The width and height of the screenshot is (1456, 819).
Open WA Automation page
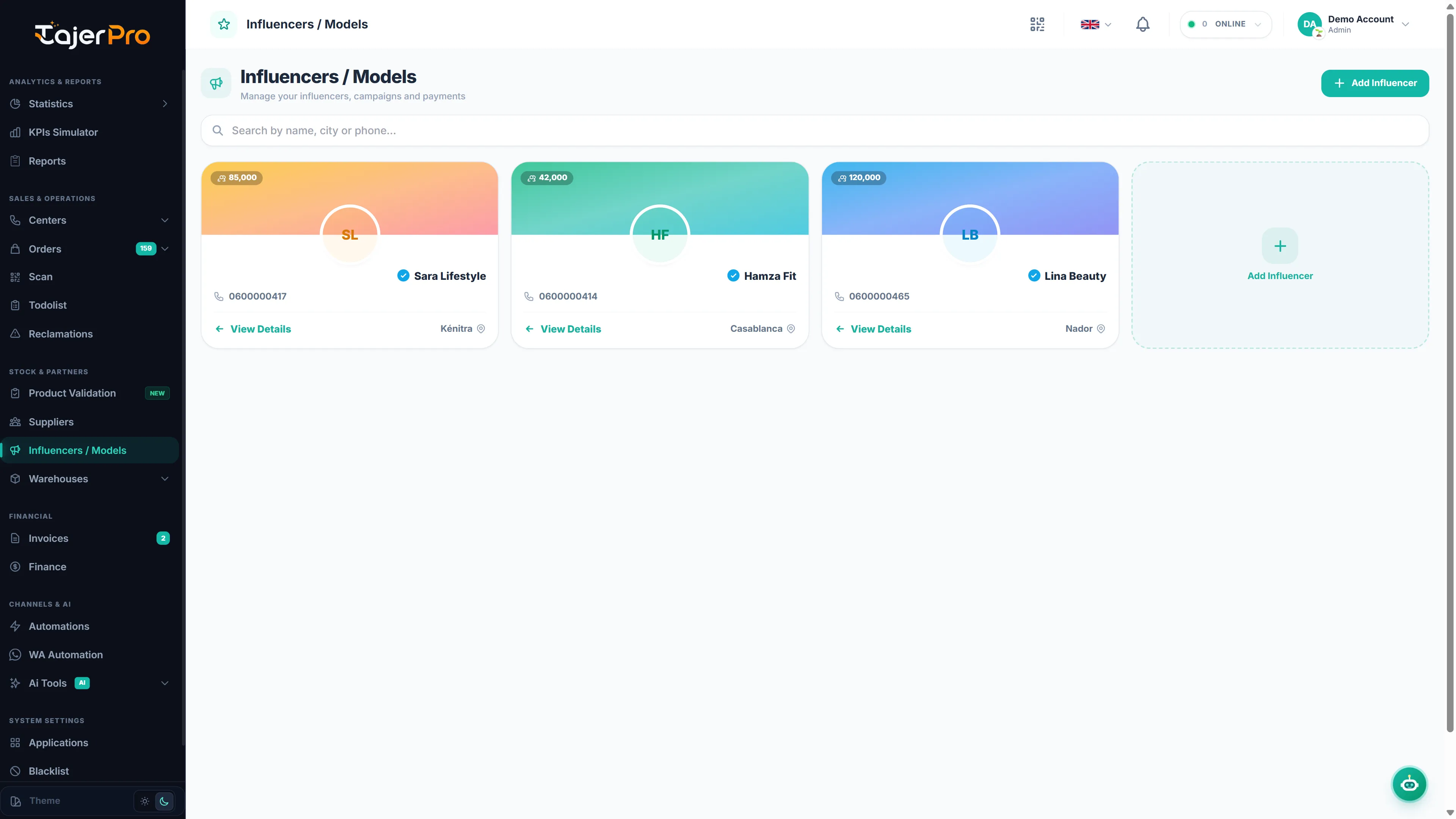pyautogui.click(x=89, y=654)
